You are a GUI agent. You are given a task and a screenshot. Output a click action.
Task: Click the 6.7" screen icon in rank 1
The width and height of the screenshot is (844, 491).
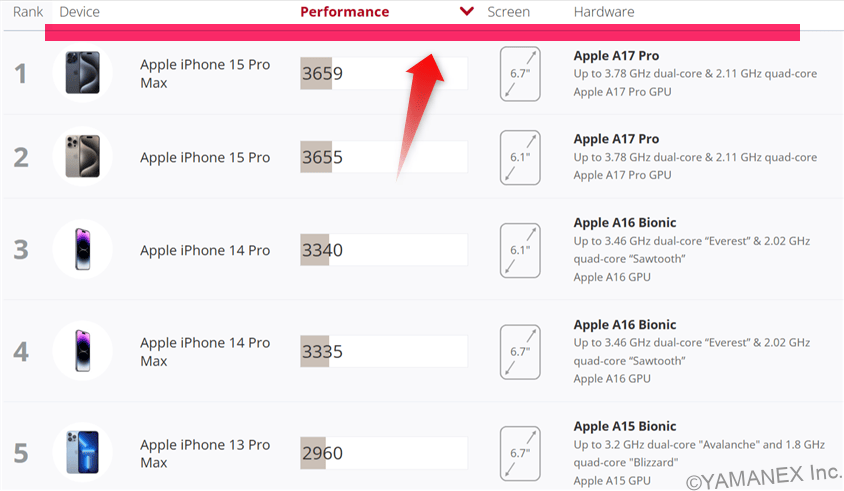(x=520, y=73)
